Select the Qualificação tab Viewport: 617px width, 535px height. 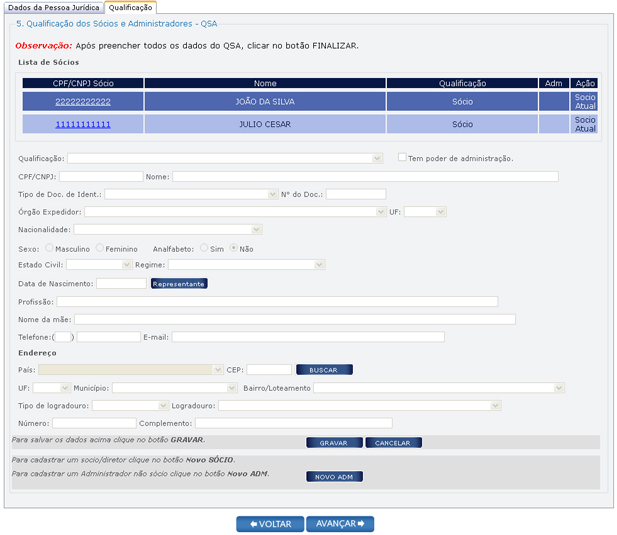pyautogui.click(x=130, y=7)
